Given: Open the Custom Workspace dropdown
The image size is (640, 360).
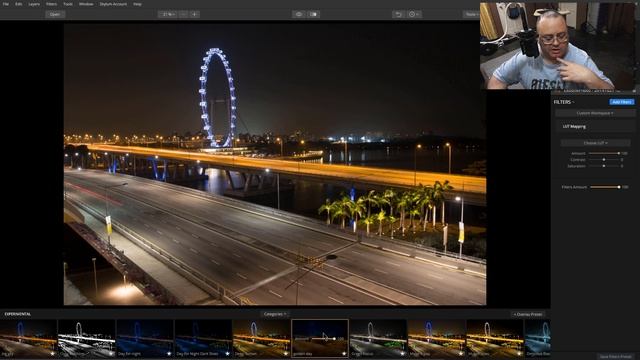Looking at the screenshot, I should point(595,113).
